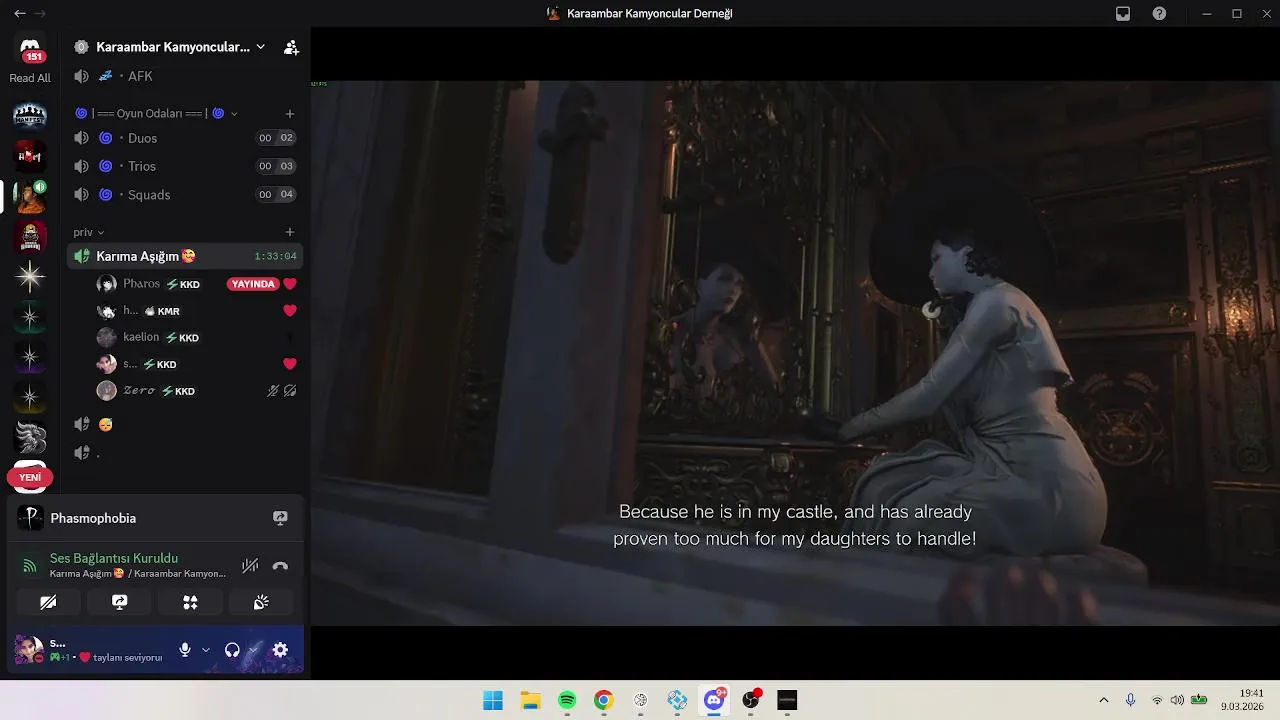Open the Manifest server icon
The image size is (1280, 720).
(30, 115)
